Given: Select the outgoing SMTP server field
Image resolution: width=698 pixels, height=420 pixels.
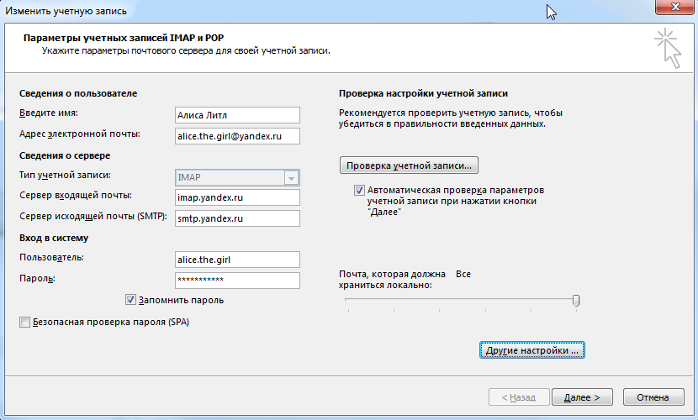Looking at the screenshot, I should click(236, 216).
